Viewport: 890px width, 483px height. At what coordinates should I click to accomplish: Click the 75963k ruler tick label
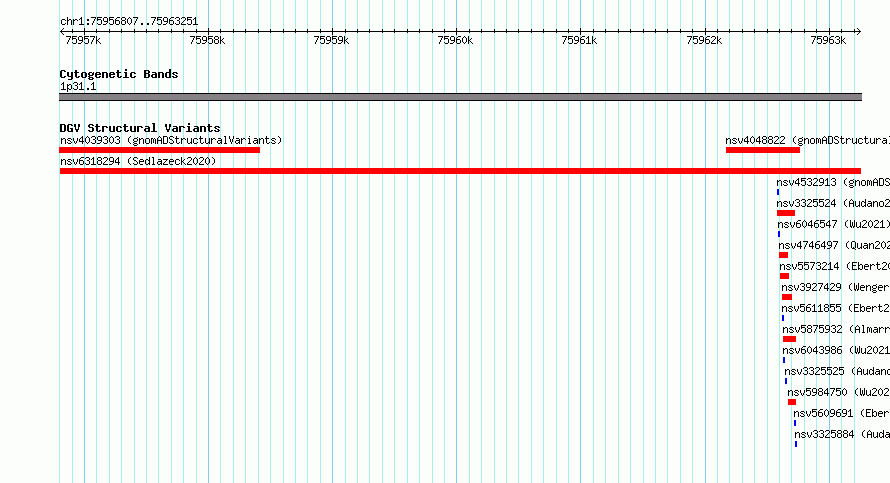[x=828, y=40]
